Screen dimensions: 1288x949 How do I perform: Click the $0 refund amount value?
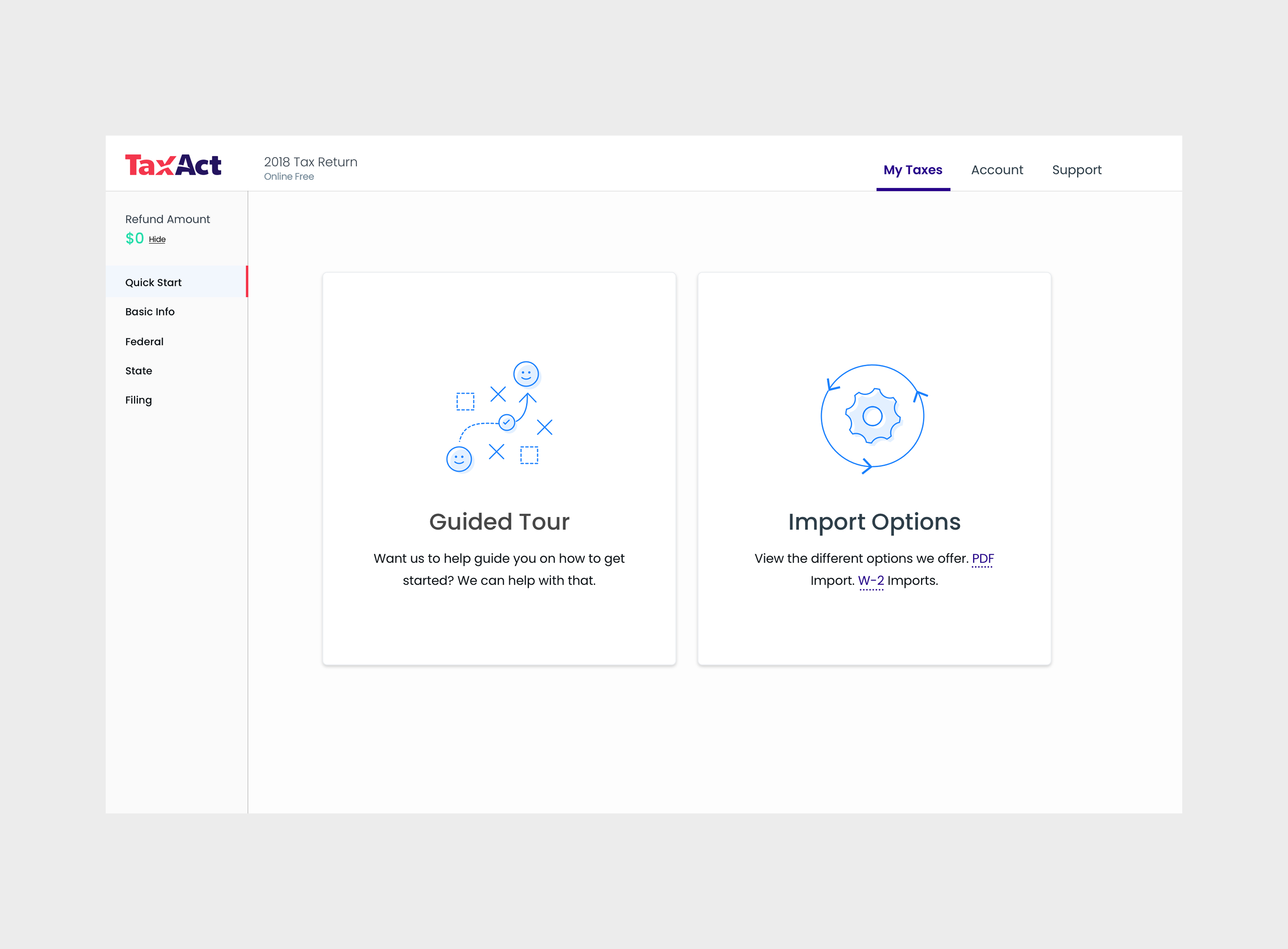tap(135, 238)
